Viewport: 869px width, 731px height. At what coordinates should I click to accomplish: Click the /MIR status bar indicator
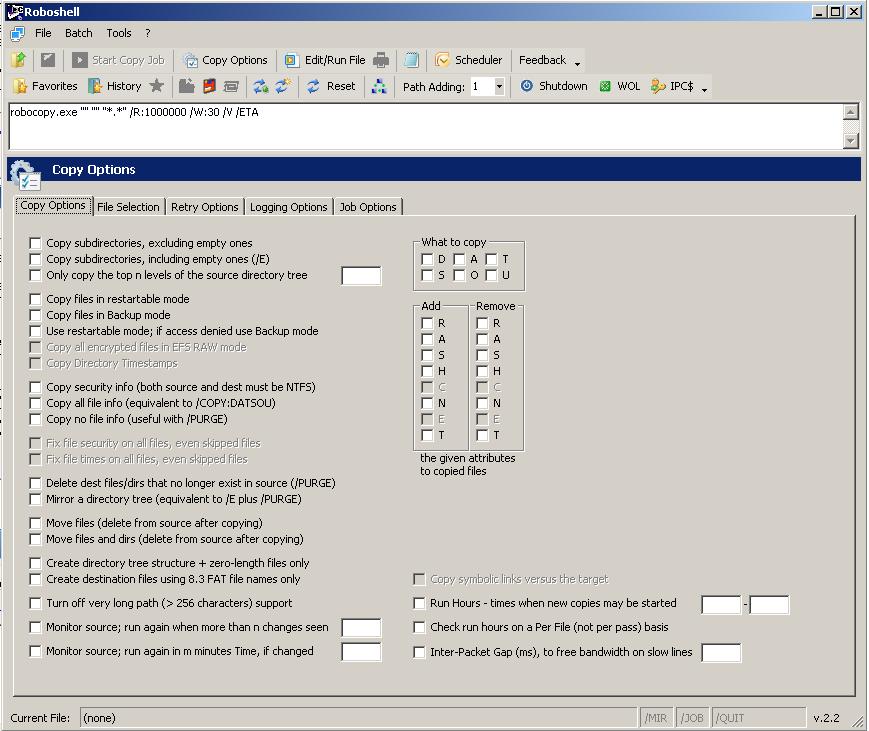click(x=656, y=718)
